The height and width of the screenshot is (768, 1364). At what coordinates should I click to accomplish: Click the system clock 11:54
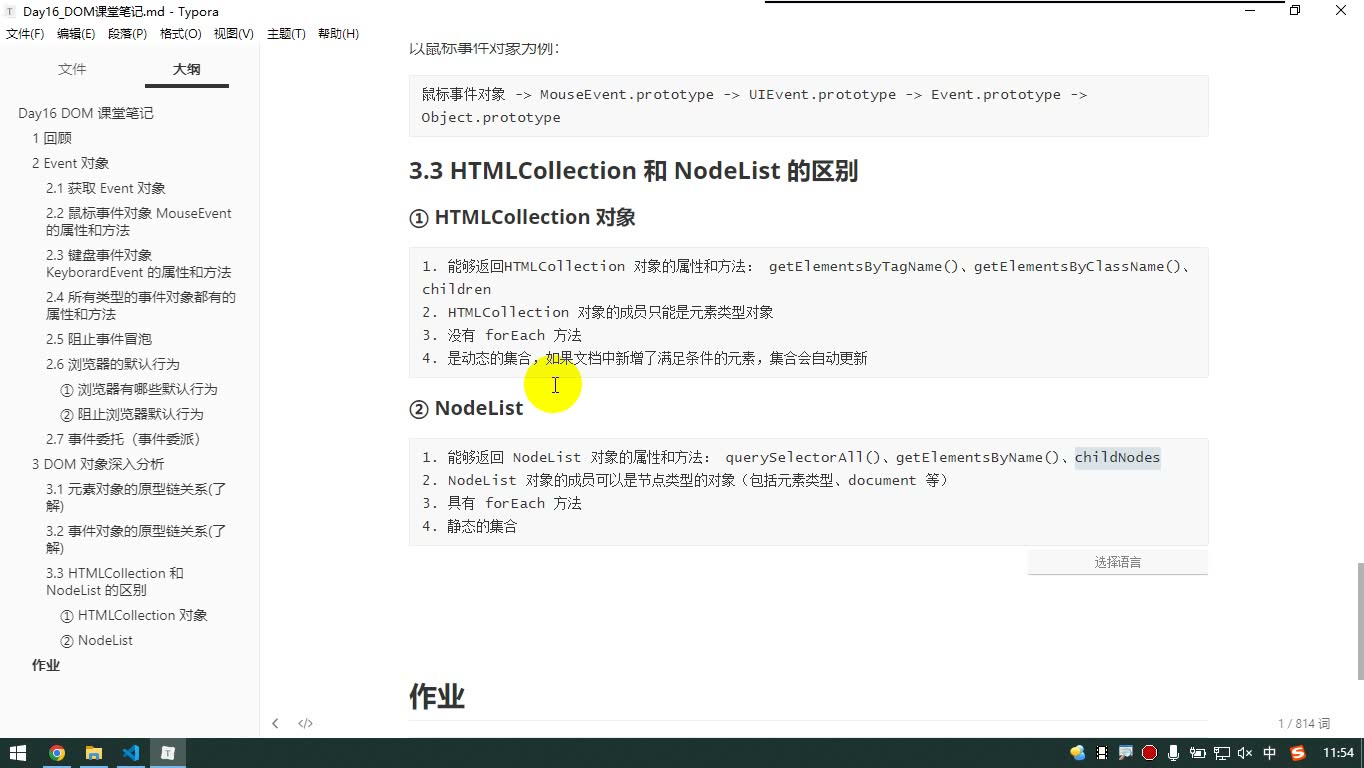pos(1338,753)
